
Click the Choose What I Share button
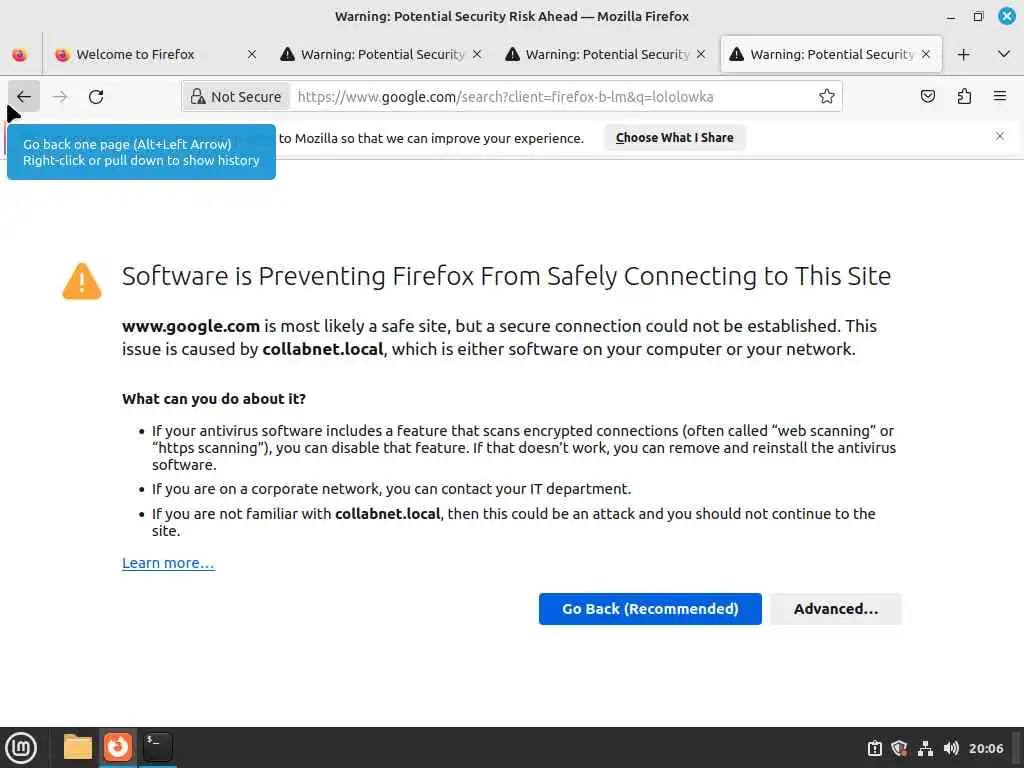point(674,138)
